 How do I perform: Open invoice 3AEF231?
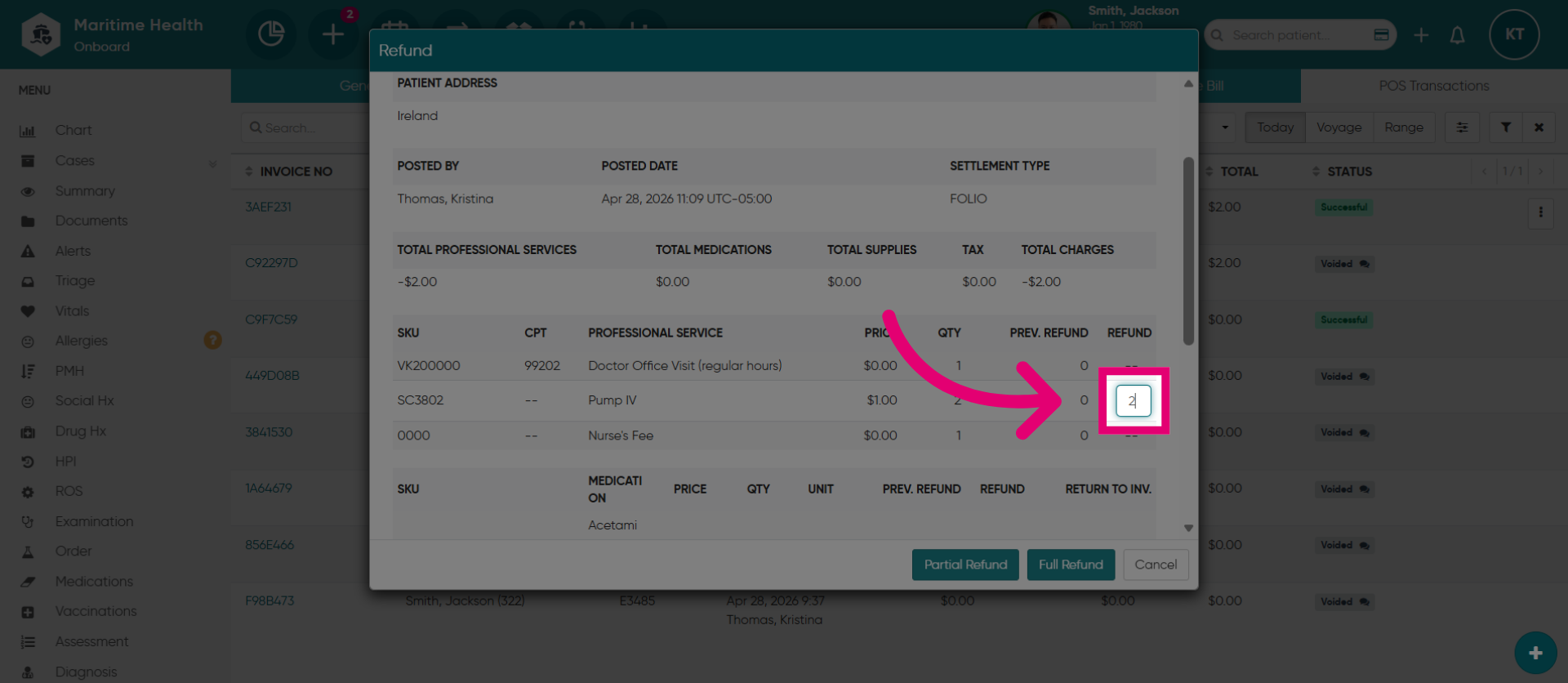click(x=268, y=207)
